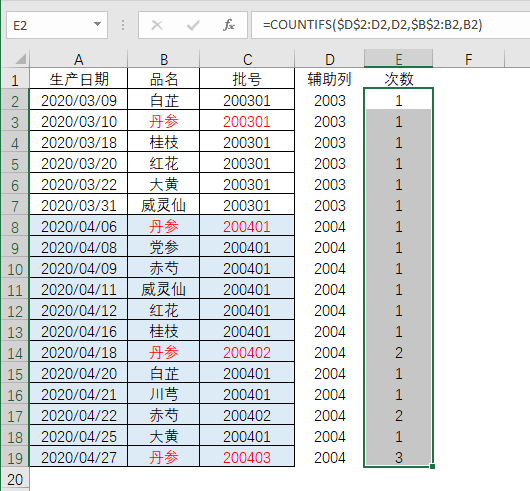Click cell 赤芍 in row 10

pyautogui.click(x=164, y=268)
